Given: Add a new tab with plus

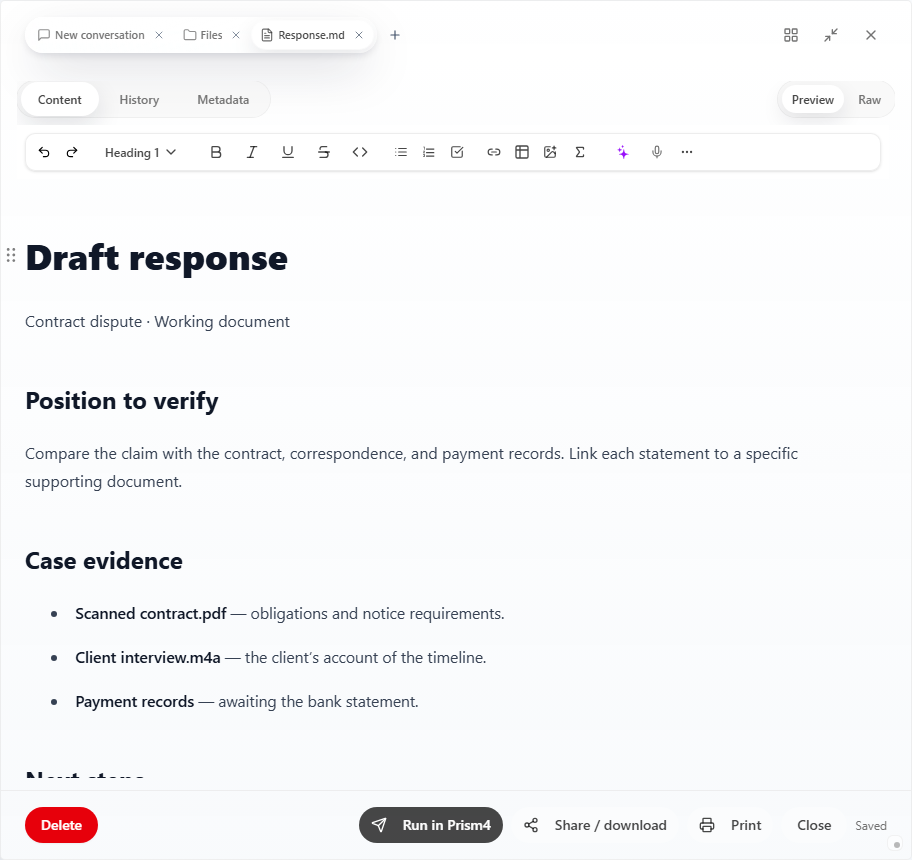Looking at the screenshot, I should coord(395,35).
